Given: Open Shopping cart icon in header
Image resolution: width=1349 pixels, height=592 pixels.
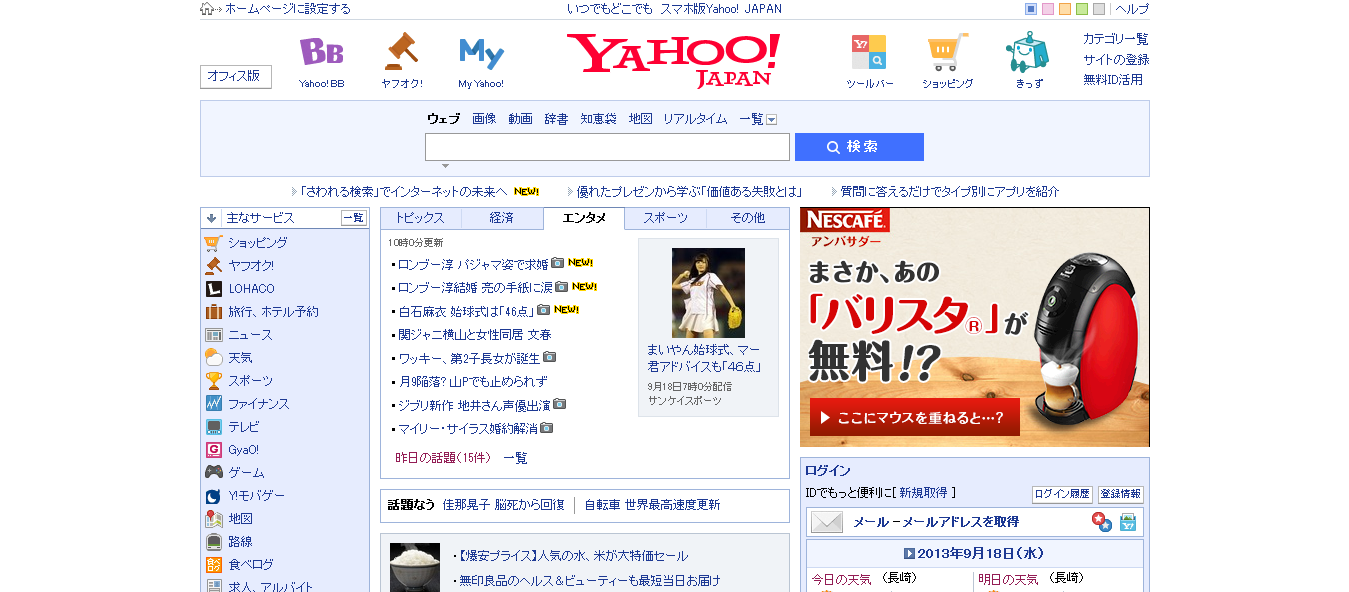Looking at the screenshot, I should (x=947, y=52).
